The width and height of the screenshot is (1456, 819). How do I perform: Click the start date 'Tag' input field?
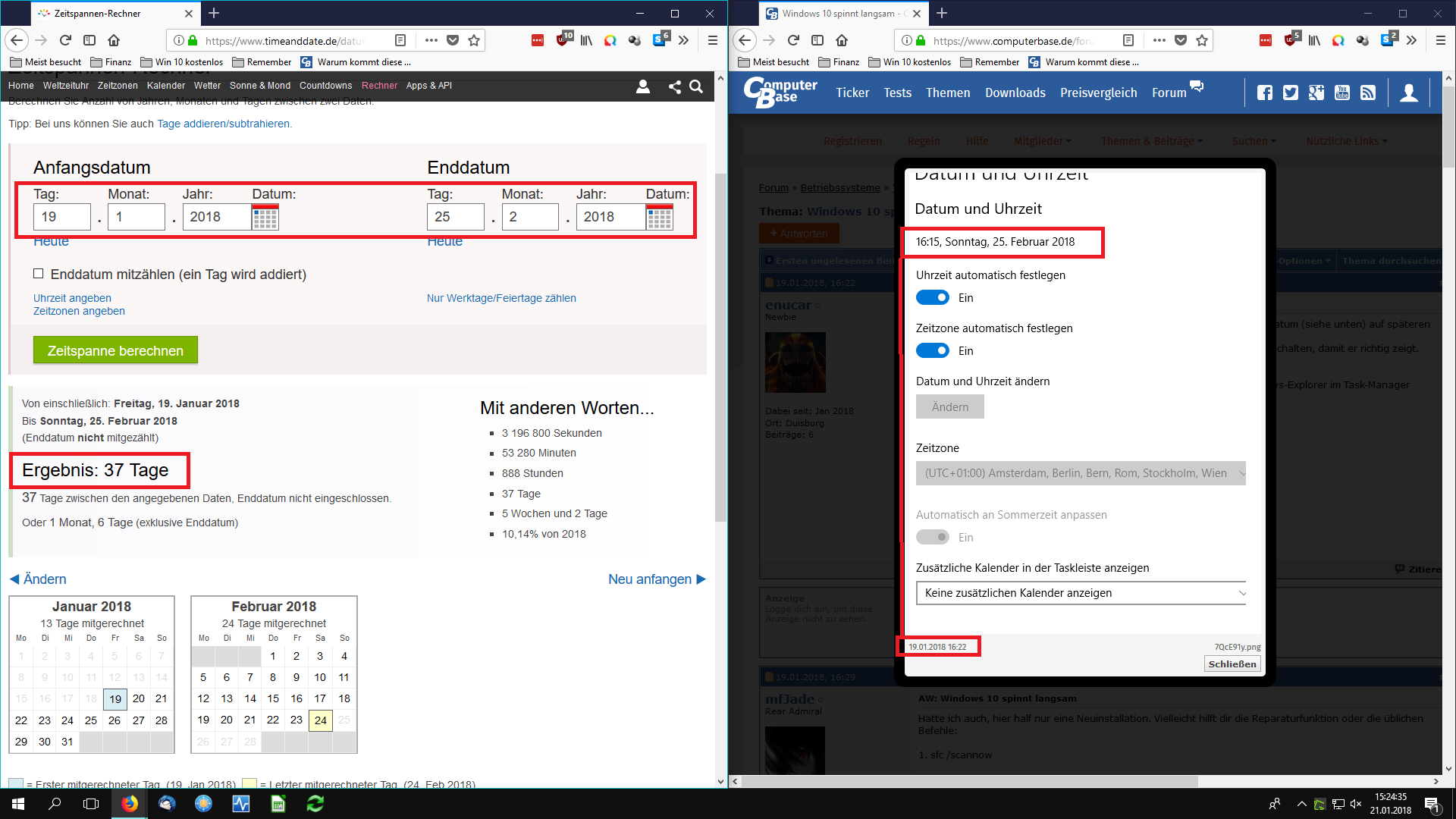coord(61,217)
